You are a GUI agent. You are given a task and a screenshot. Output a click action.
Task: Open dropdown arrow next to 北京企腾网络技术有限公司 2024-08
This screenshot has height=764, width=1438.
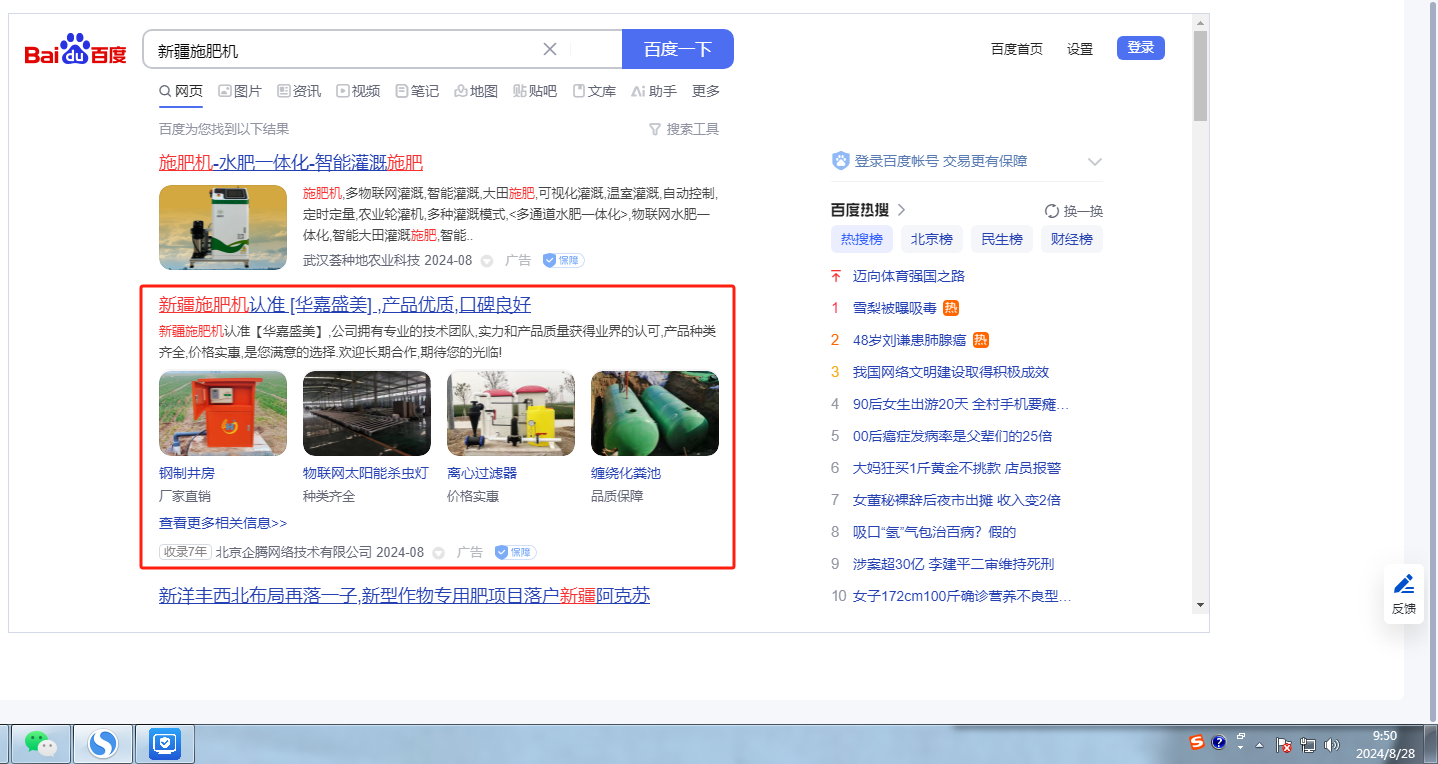(439, 553)
